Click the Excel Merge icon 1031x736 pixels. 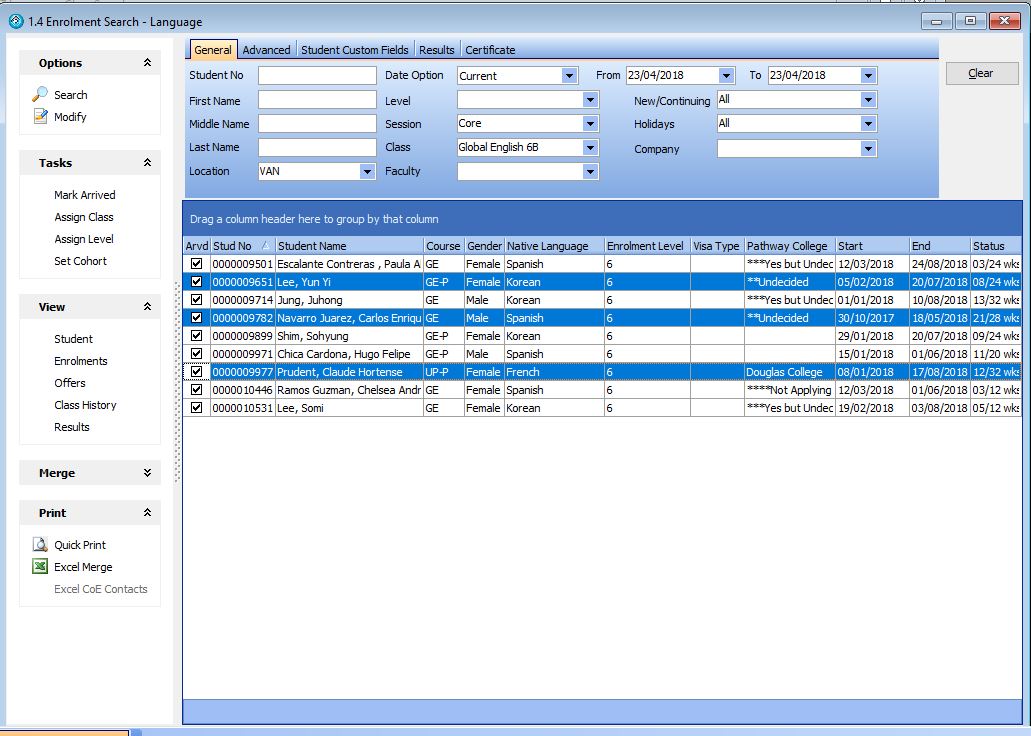tap(40, 567)
